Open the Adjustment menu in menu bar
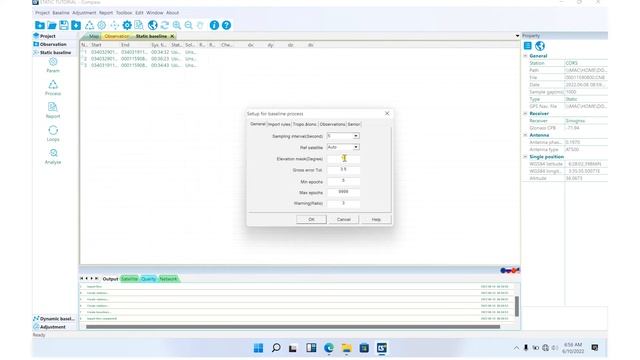Viewport: 640px width, 360px height. tap(84, 13)
